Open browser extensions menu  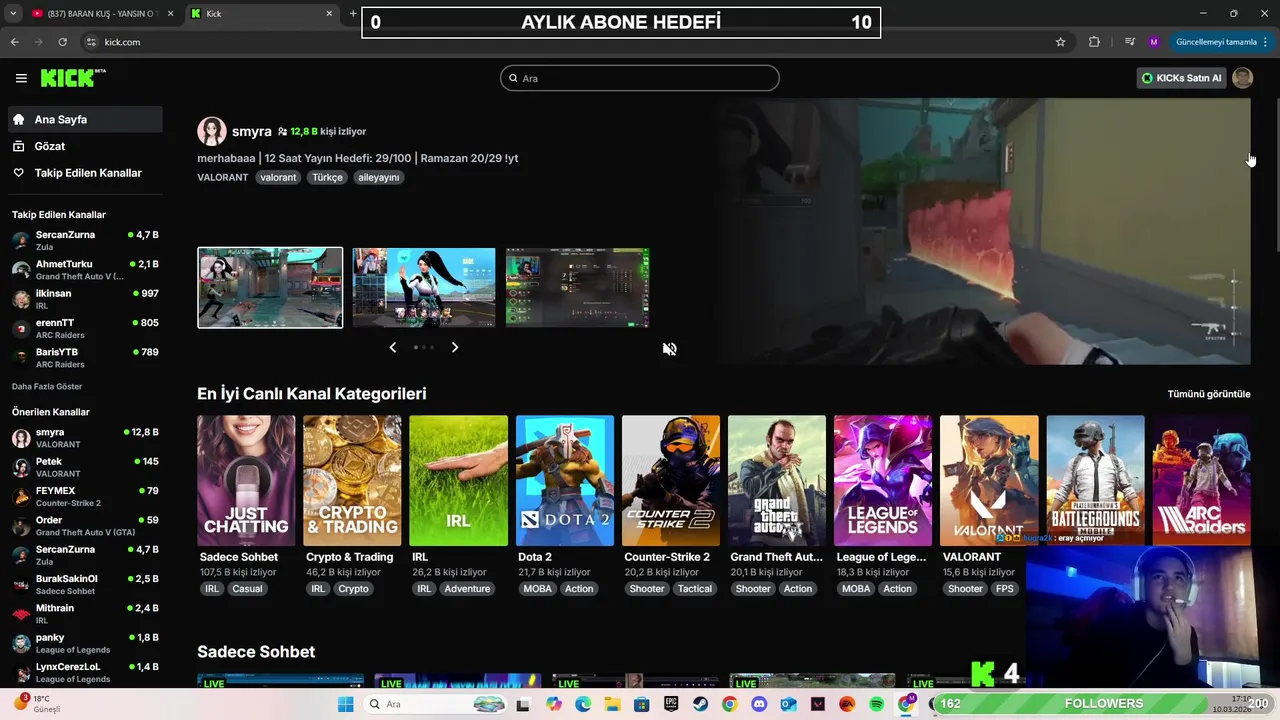click(1094, 42)
